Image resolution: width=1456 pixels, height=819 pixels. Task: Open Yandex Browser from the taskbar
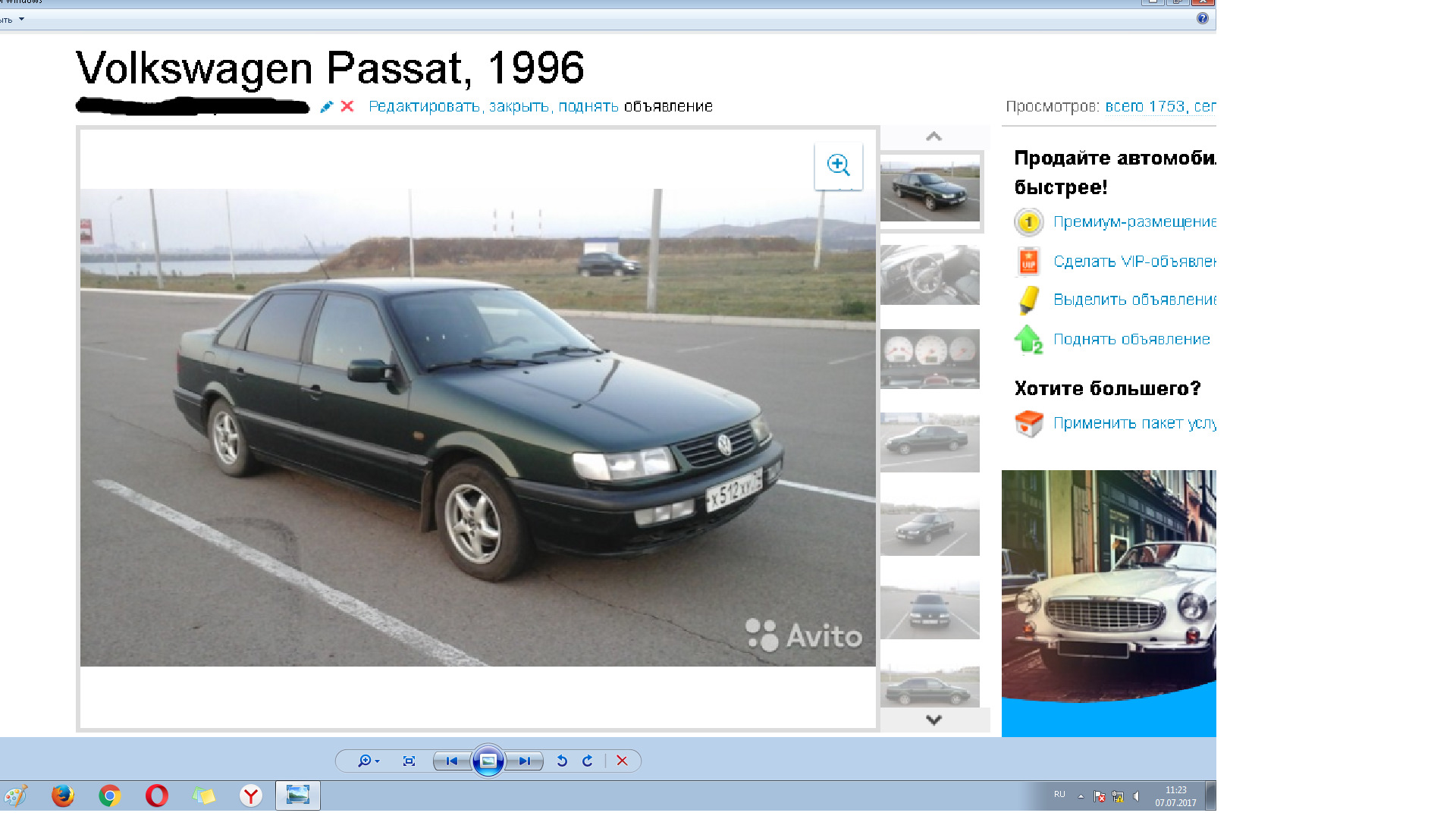(x=251, y=795)
